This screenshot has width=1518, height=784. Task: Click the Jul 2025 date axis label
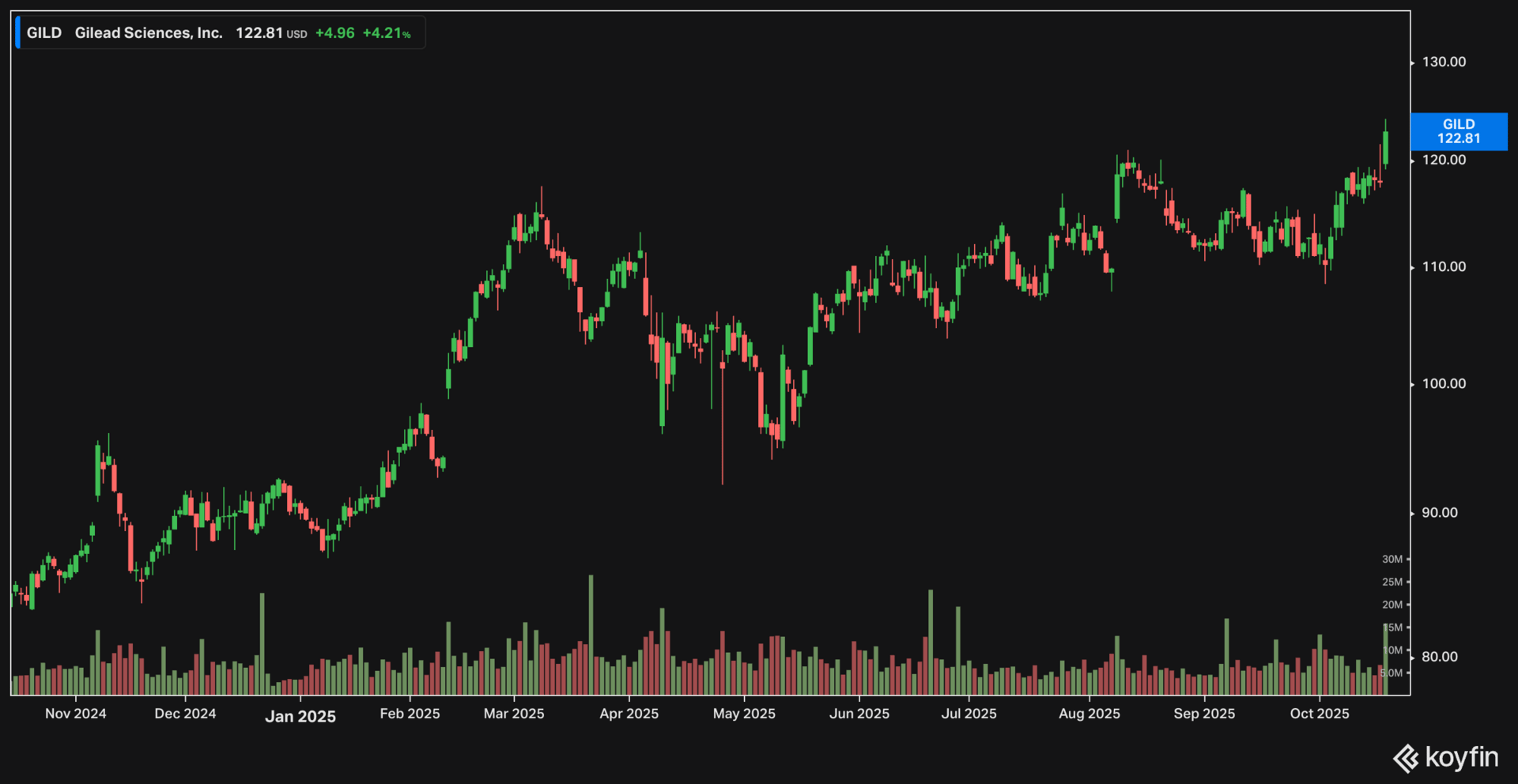[x=969, y=714]
